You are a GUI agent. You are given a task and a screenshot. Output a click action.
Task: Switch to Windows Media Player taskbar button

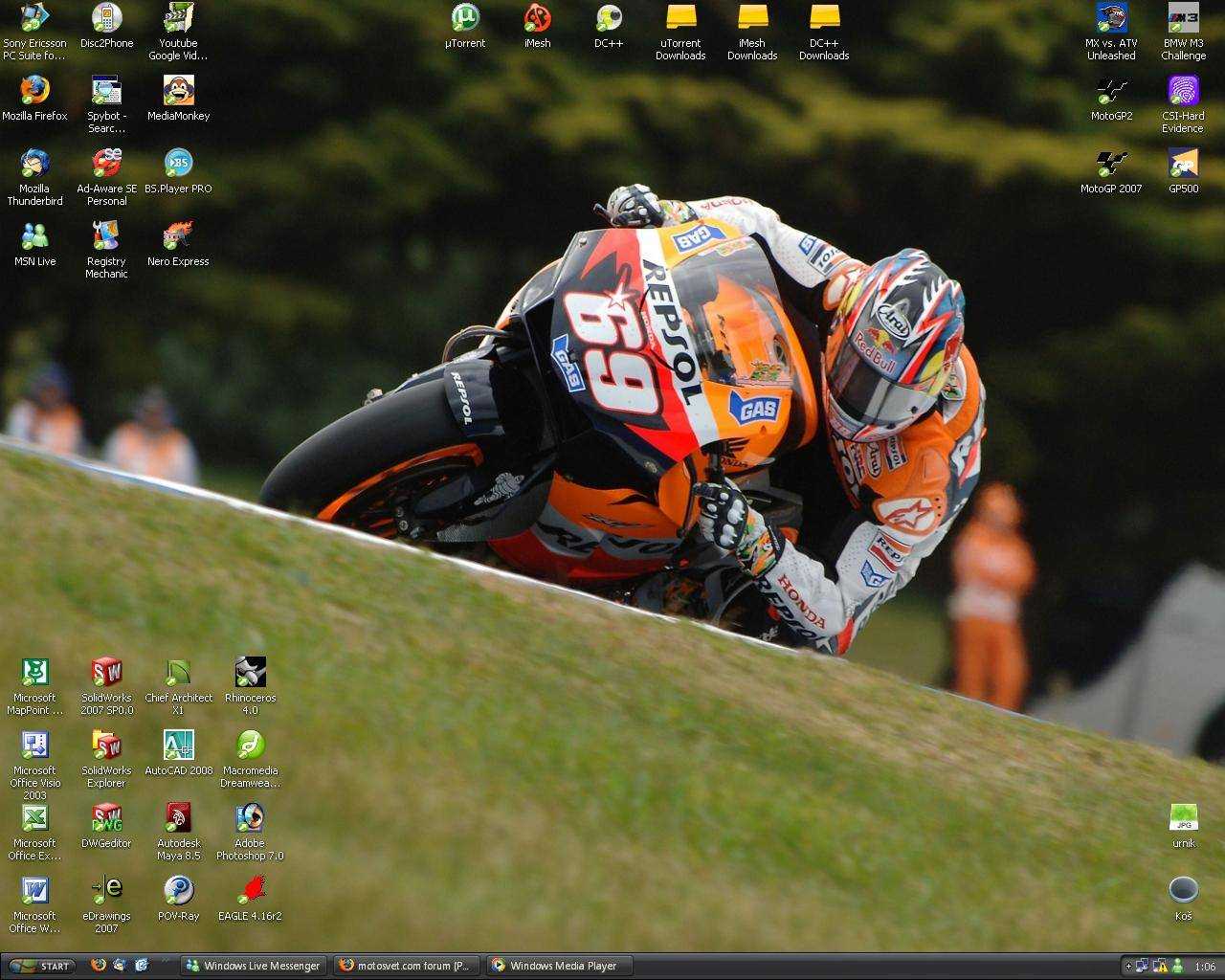pos(560,966)
